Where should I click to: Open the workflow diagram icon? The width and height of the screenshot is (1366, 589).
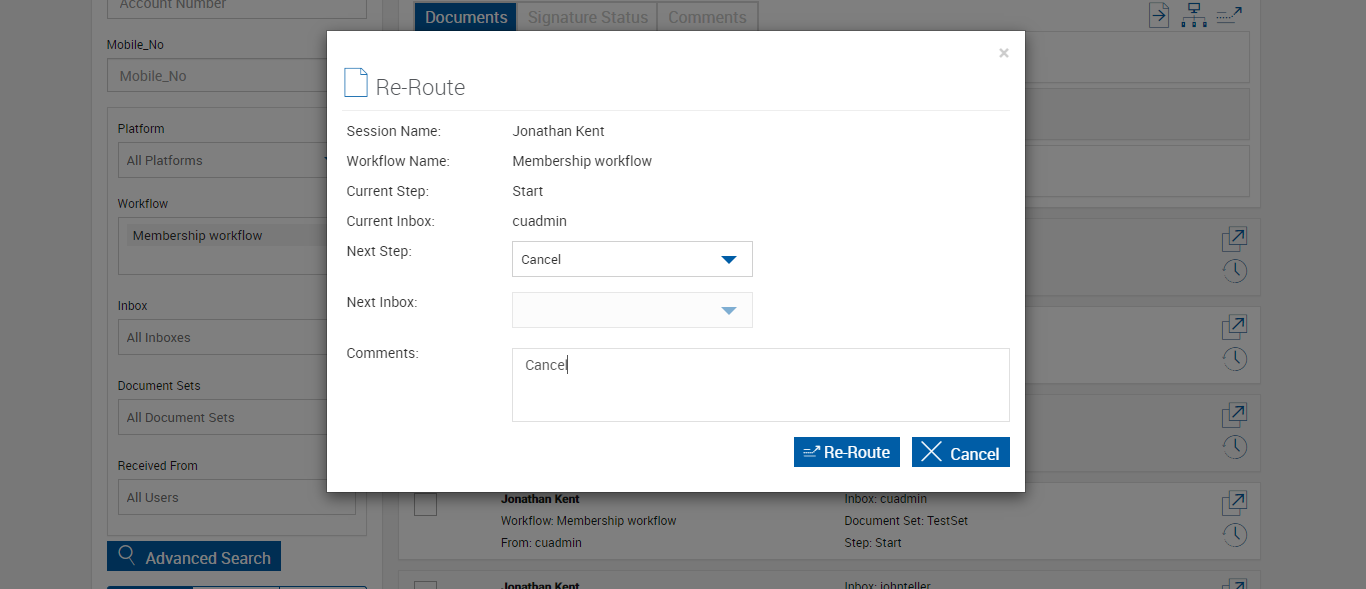[1193, 15]
